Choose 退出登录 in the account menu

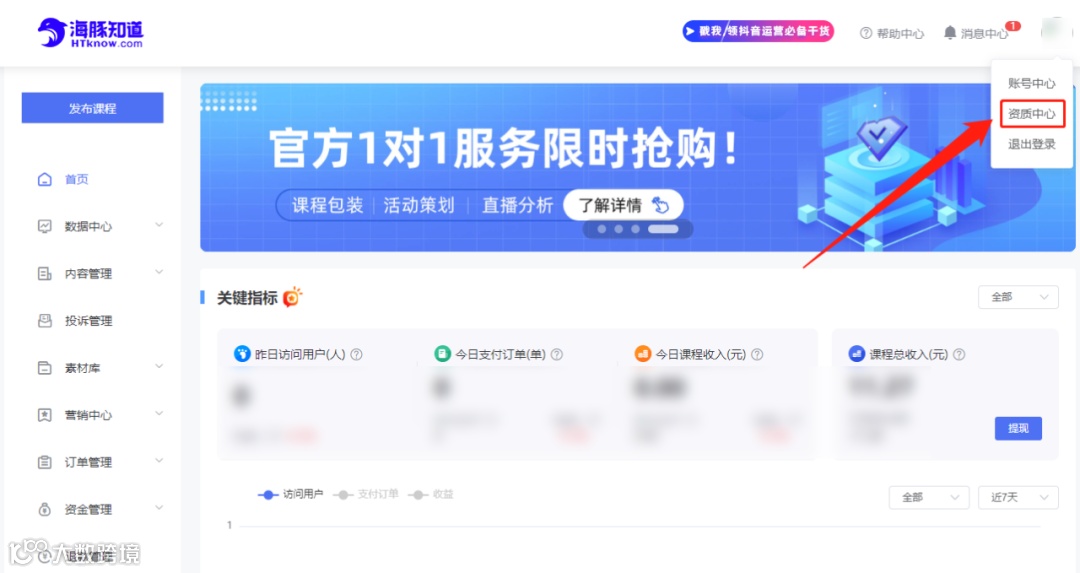point(1031,144)
